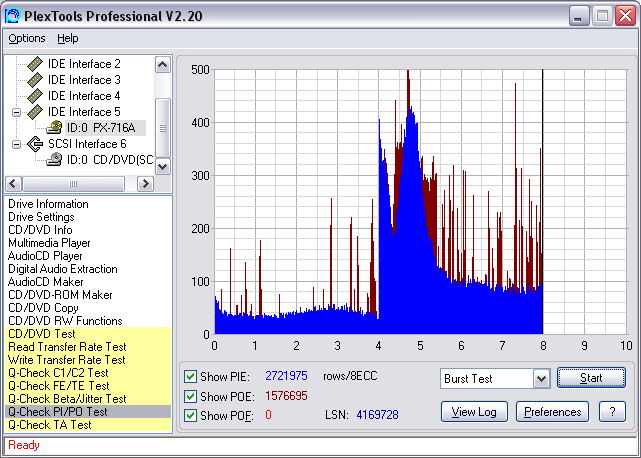Select Q-Check FE/TE Test
641x458 pixels.
point(88,386)
